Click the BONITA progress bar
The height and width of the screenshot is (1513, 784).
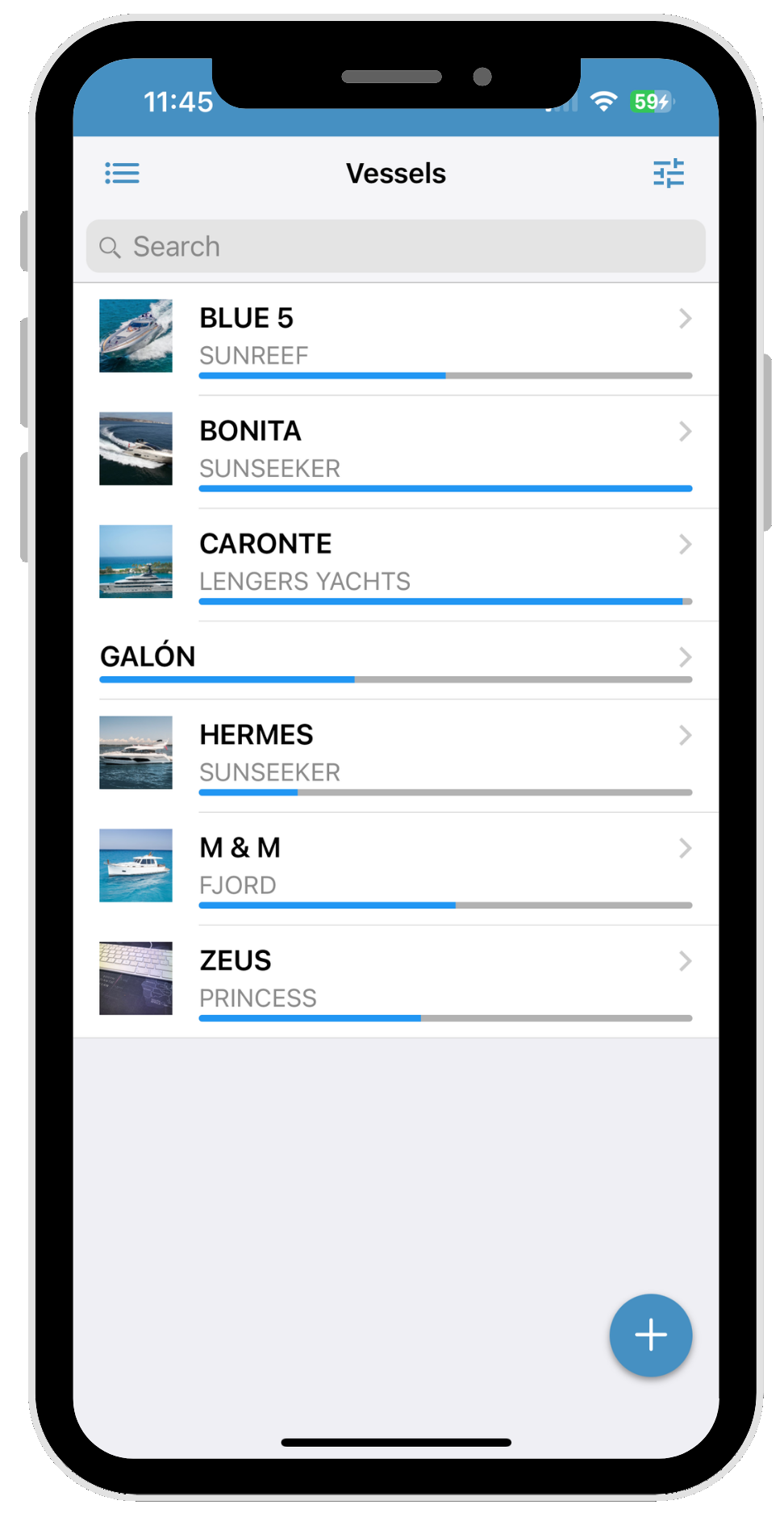click(445, 488)
